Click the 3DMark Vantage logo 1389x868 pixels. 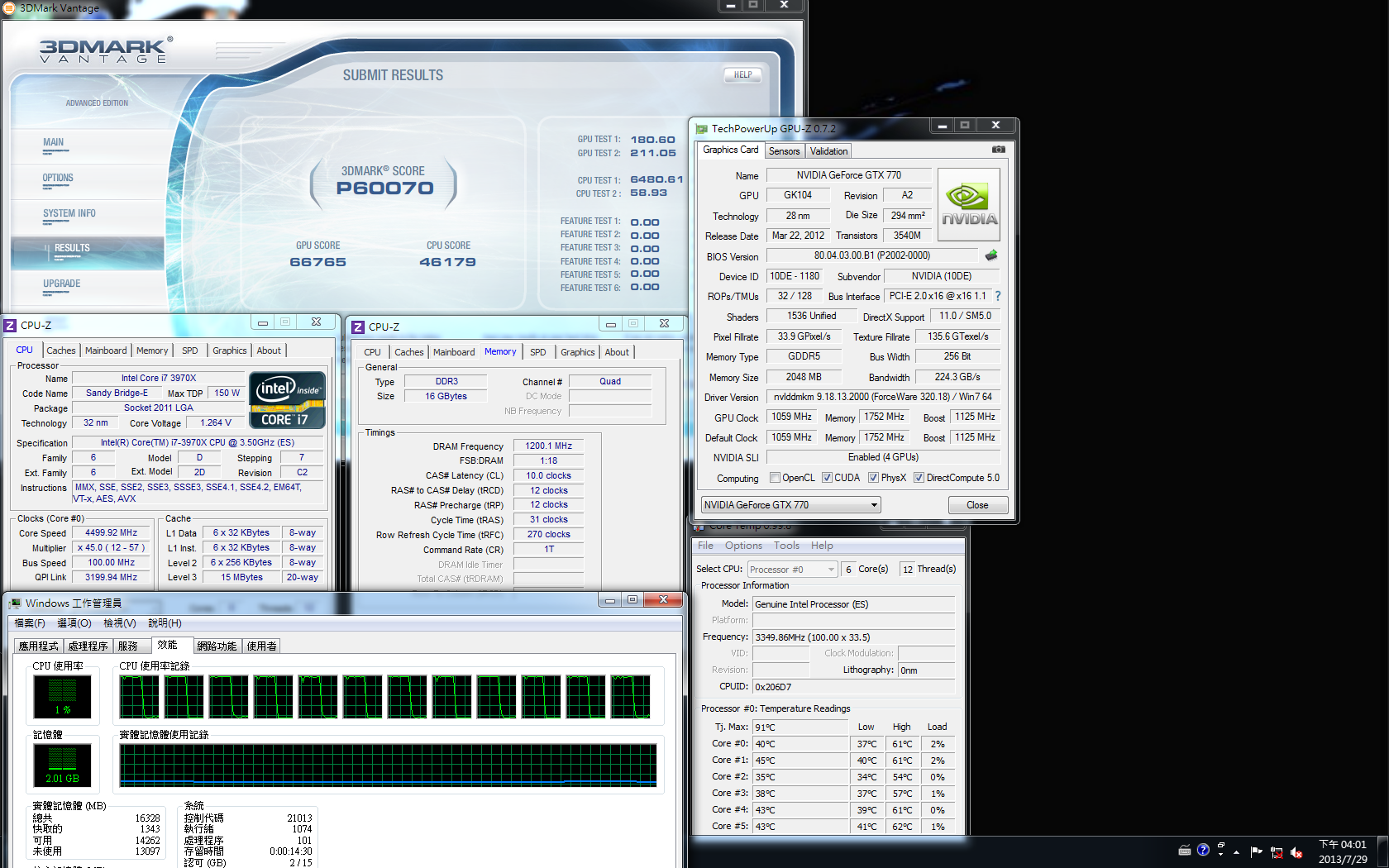click(x=107, y=50)
